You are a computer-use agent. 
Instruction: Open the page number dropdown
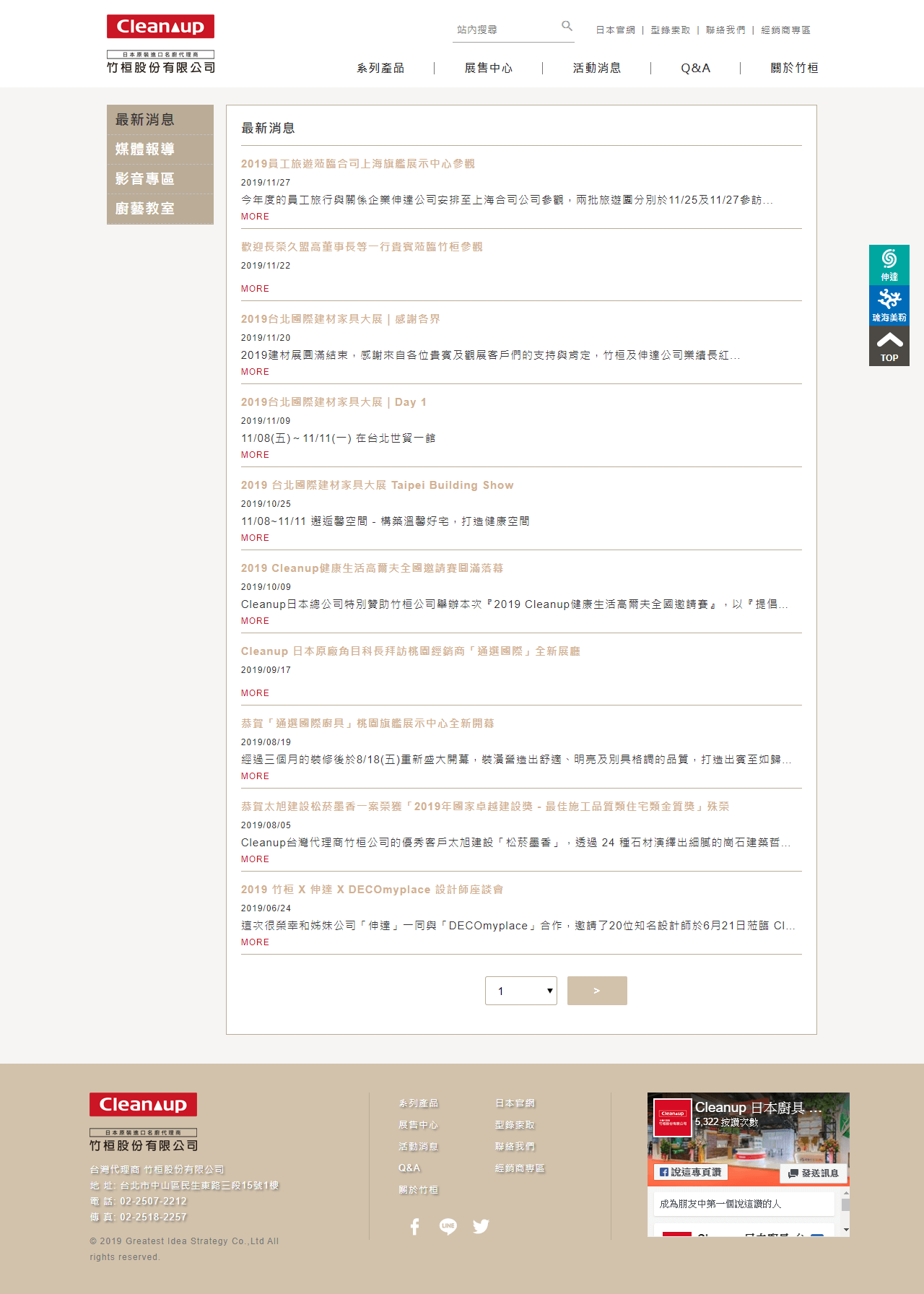pos(521,991)
